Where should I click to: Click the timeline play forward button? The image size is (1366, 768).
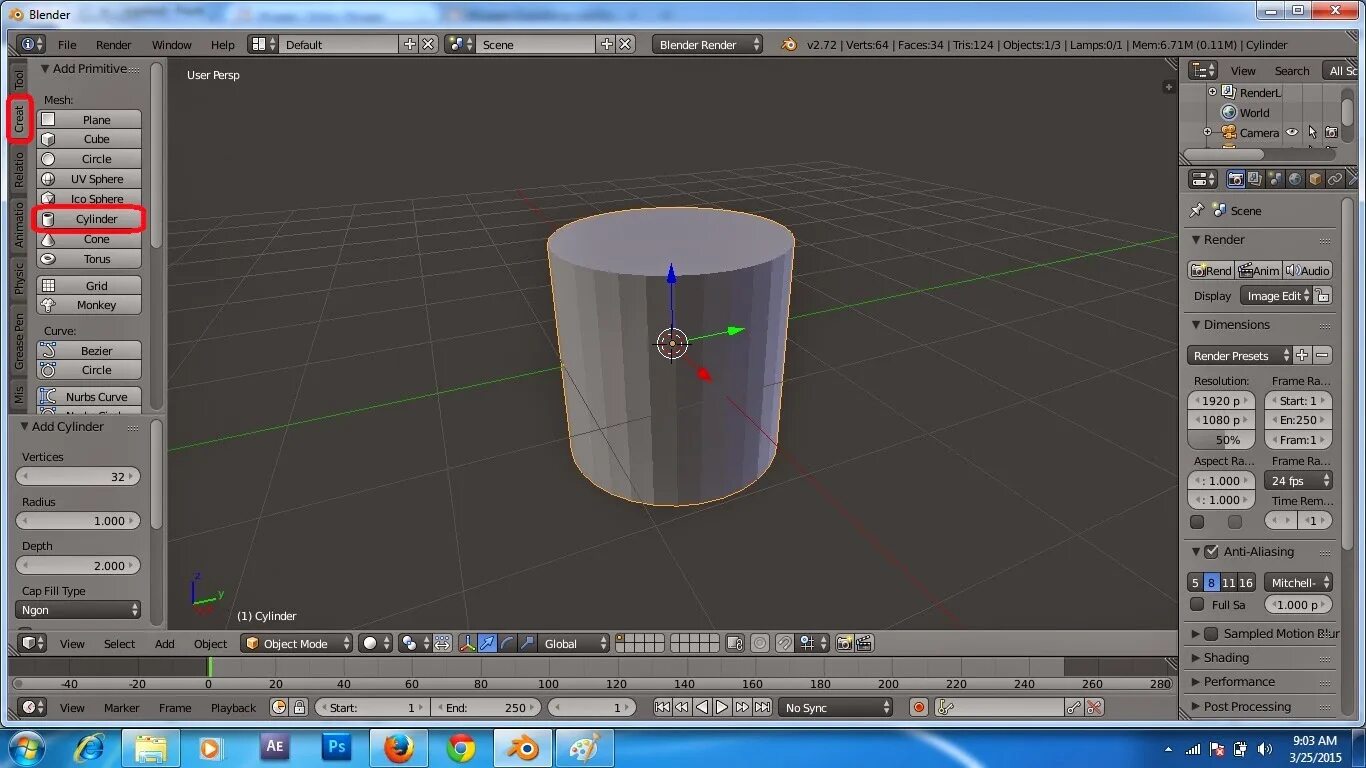pyautogui.click(x=722, y=707)
